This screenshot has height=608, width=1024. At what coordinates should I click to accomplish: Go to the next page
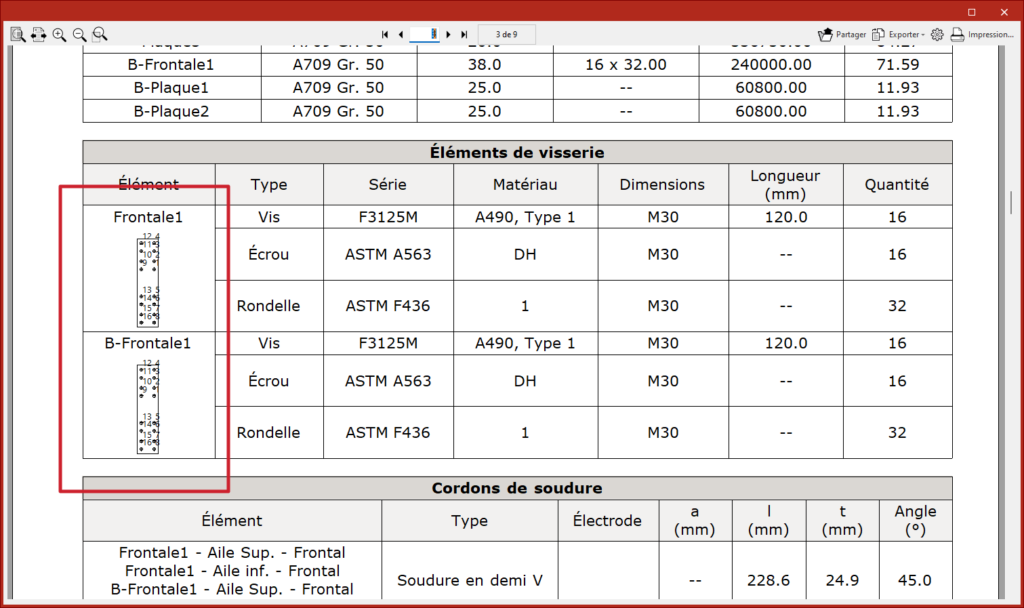point(449,35)
